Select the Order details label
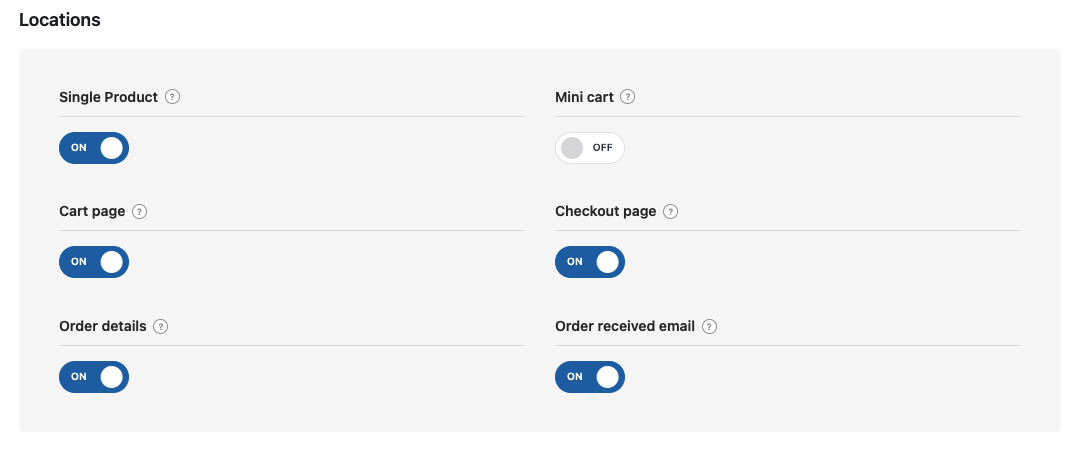The image size is (1081, 449). [x=103, y=327]
